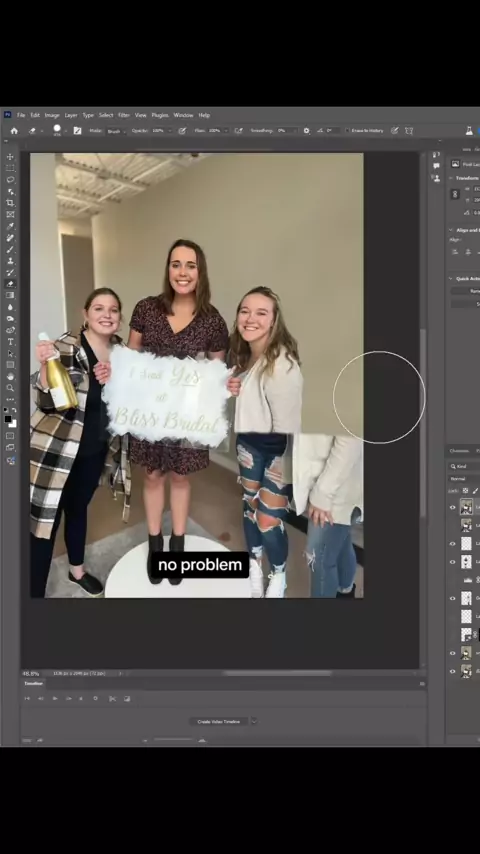This screenshot has width=480, height=854.
Task: Toggle lock transparent pixels
Action: [x=465, y=491]
